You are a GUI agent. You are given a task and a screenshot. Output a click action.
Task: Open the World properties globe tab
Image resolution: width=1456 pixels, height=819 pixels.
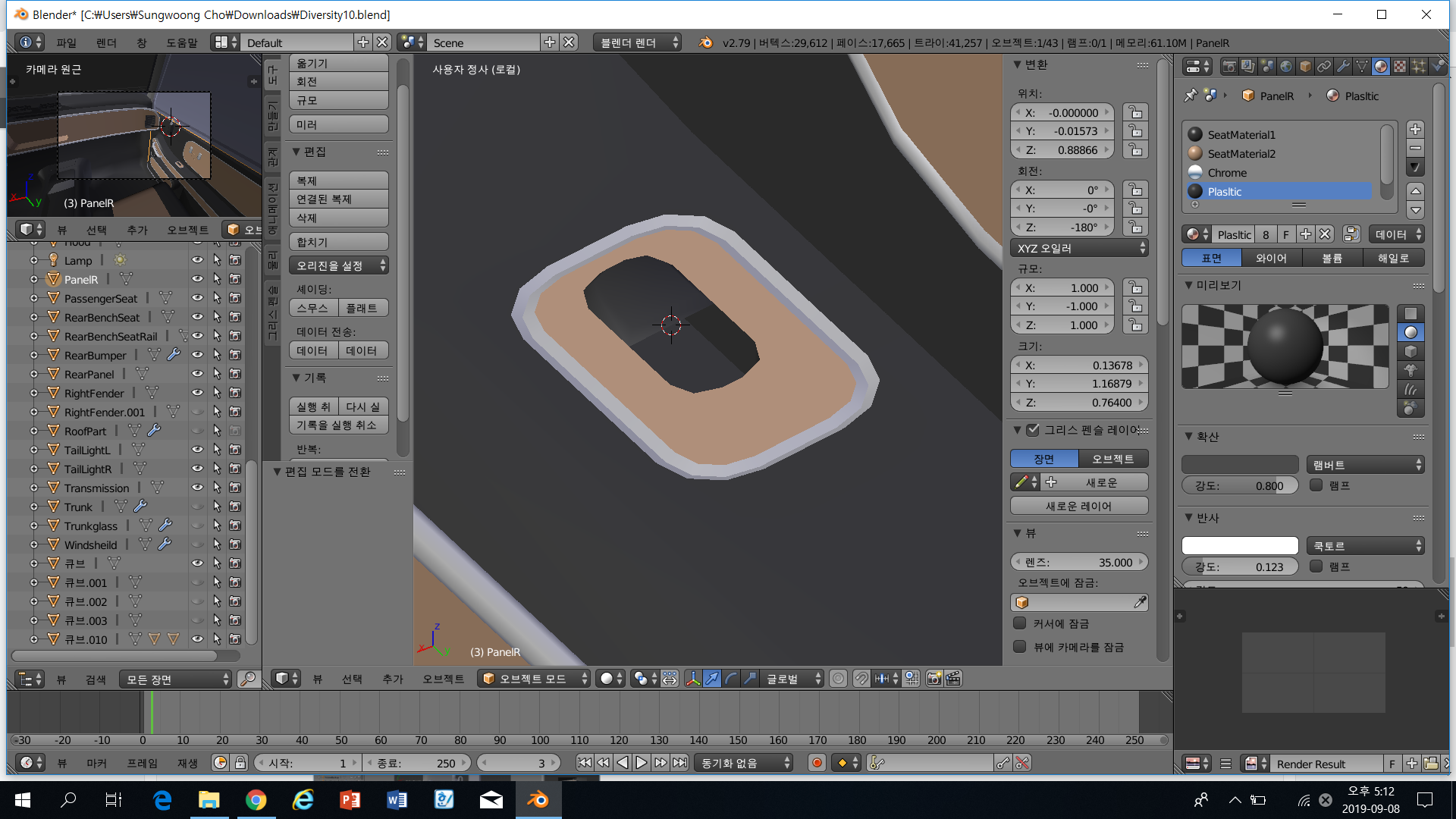1286,66
